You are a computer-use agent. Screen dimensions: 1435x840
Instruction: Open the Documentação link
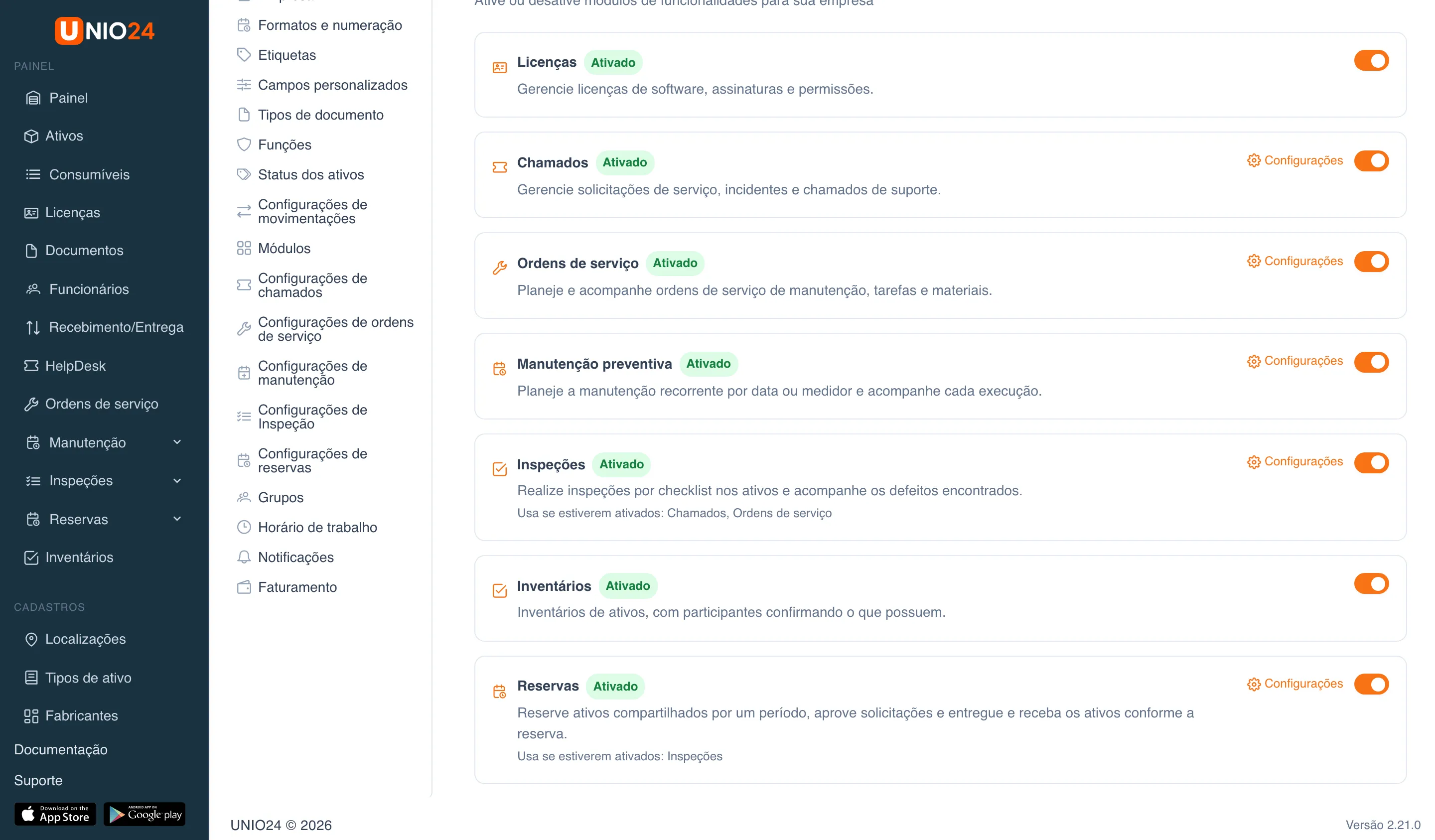pos(60,749)
